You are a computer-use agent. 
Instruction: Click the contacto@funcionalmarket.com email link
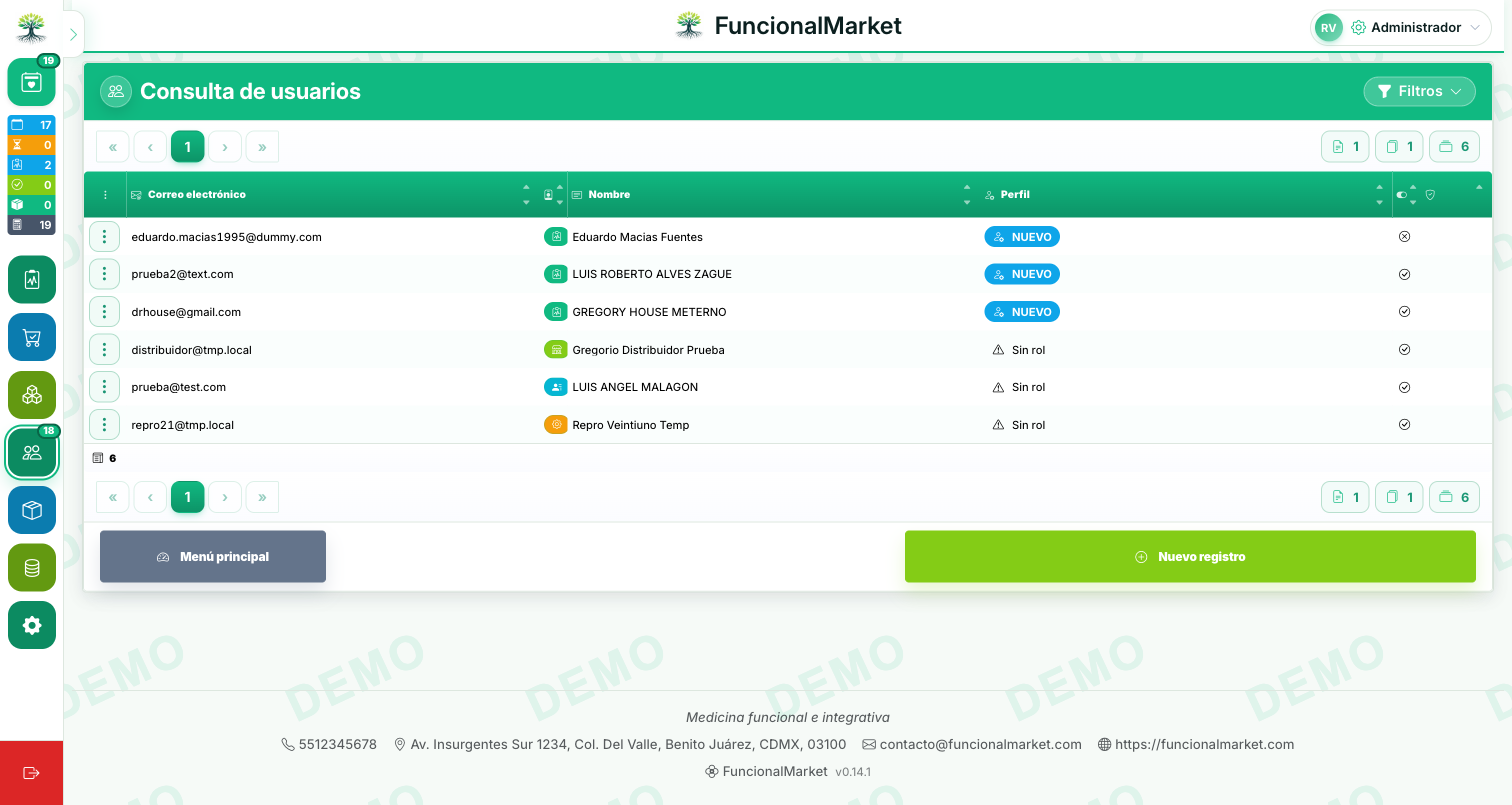tap(980, 744)
